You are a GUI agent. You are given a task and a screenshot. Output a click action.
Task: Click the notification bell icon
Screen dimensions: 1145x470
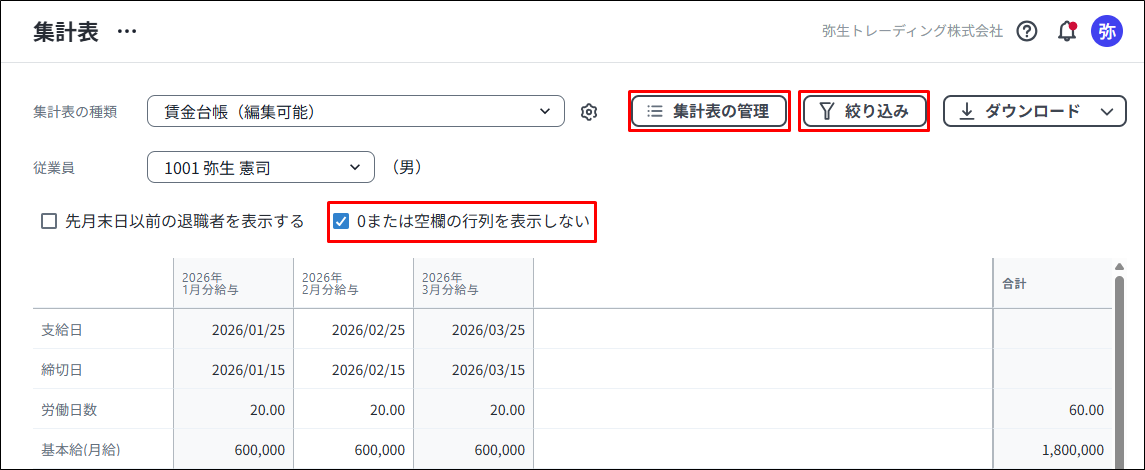click(x=1066, y=31)
